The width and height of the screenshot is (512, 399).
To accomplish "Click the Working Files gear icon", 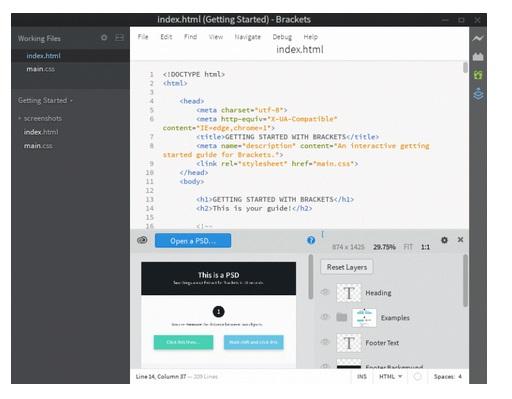I will tap(104, 38).
